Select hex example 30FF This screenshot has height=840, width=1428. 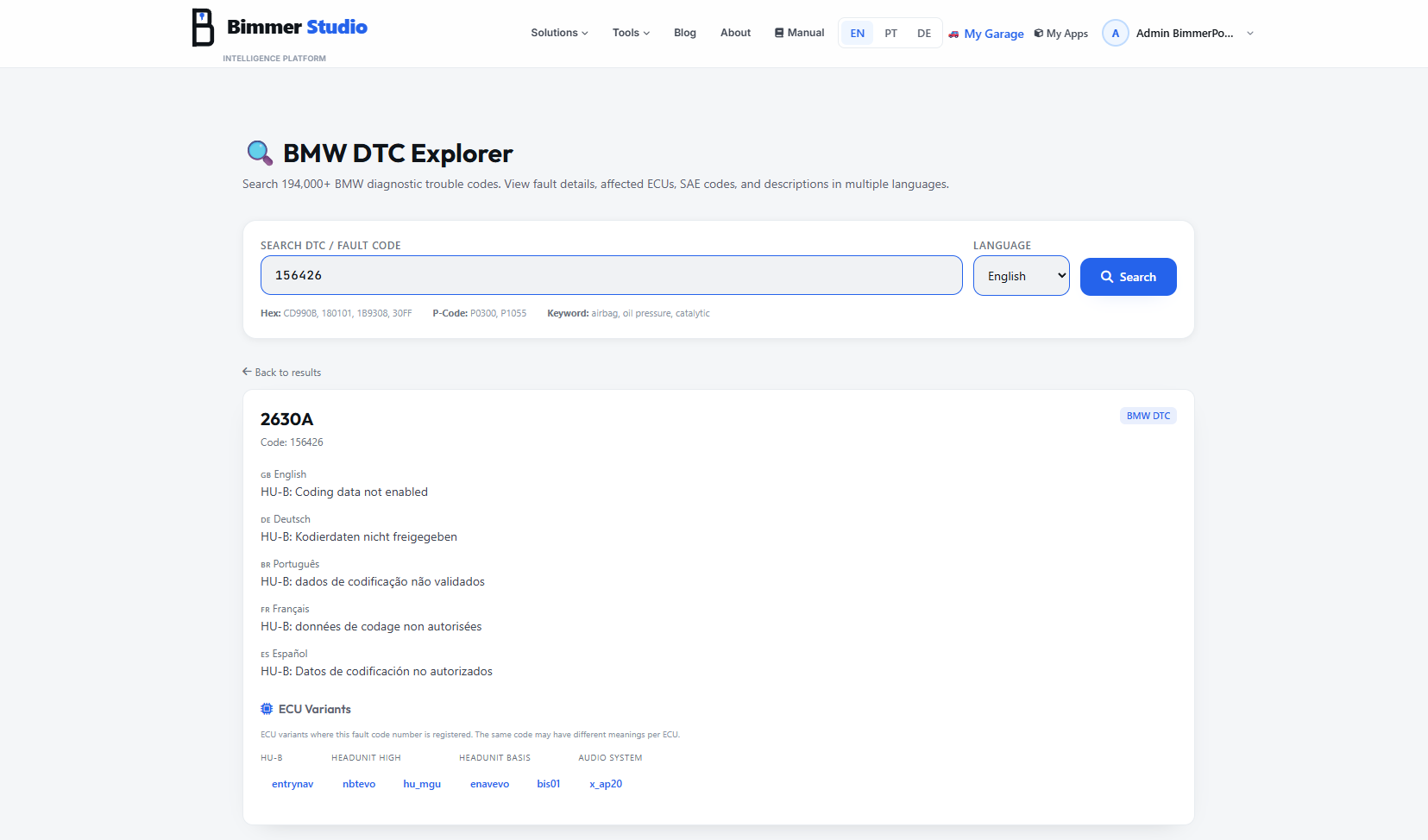point(402,313)
